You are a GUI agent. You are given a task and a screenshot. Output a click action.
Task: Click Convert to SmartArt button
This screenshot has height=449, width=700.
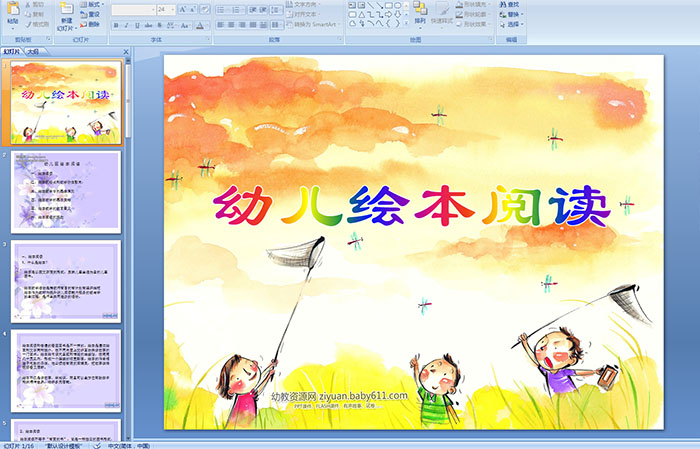(314, 24)
